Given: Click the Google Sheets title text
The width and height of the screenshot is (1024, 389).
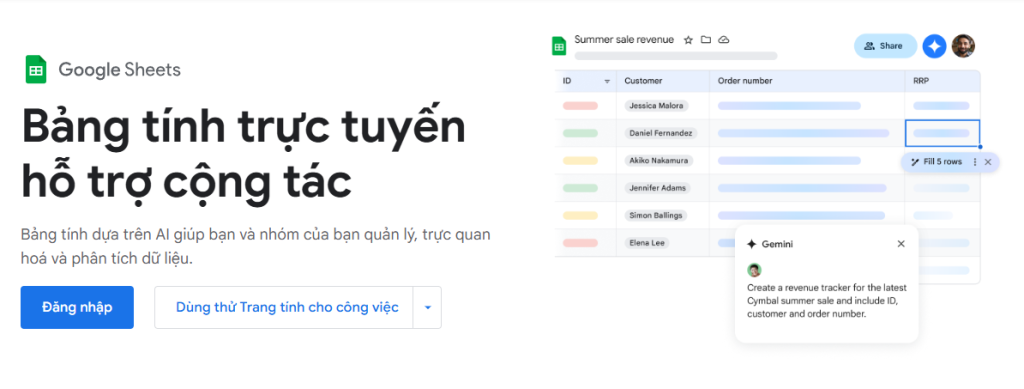Looking at the screenshot, I should tap(120, 70).
